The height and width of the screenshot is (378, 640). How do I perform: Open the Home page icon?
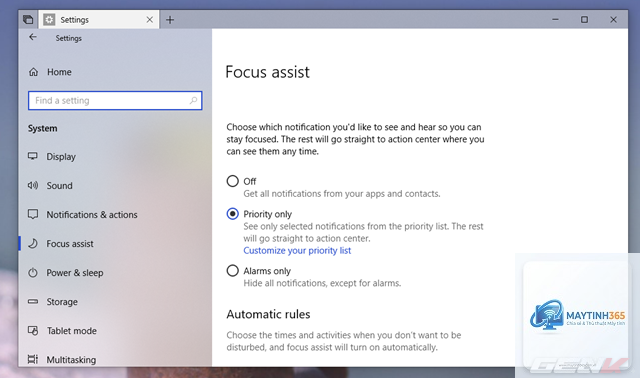[33, 72]
